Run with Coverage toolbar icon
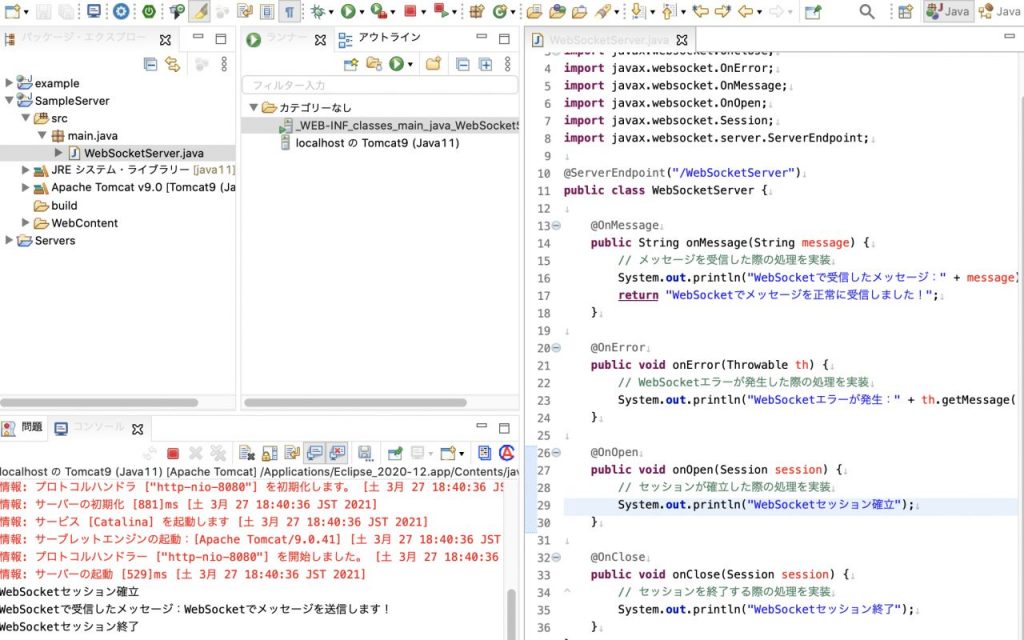Screen dimensions: 1024x640 (378, 12)
